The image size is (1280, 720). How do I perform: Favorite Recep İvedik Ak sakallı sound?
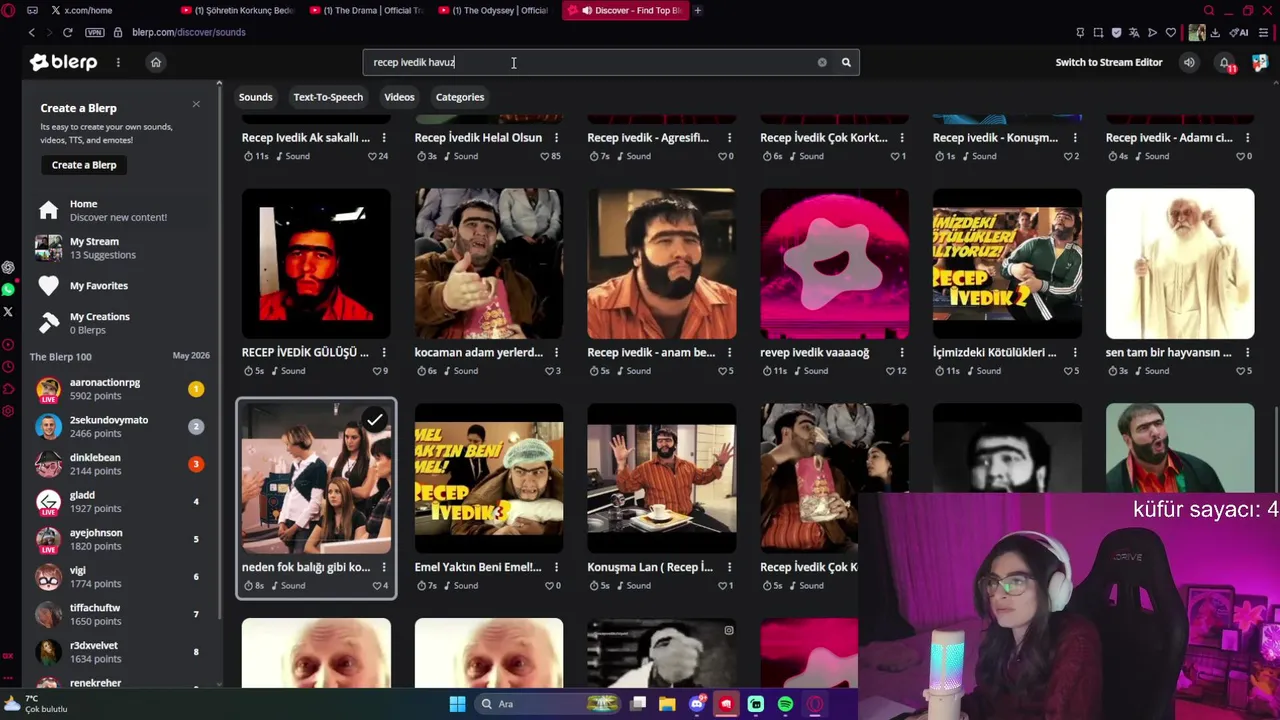(372, 157)
